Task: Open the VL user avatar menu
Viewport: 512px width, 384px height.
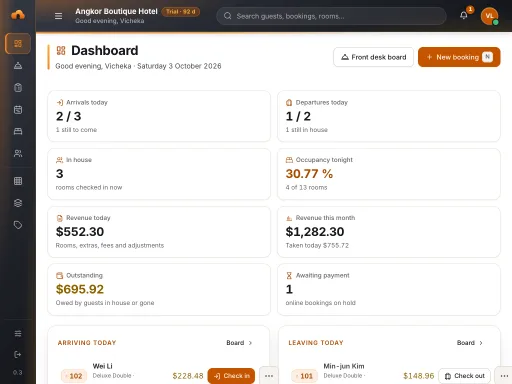Action: tap(489, 16)
